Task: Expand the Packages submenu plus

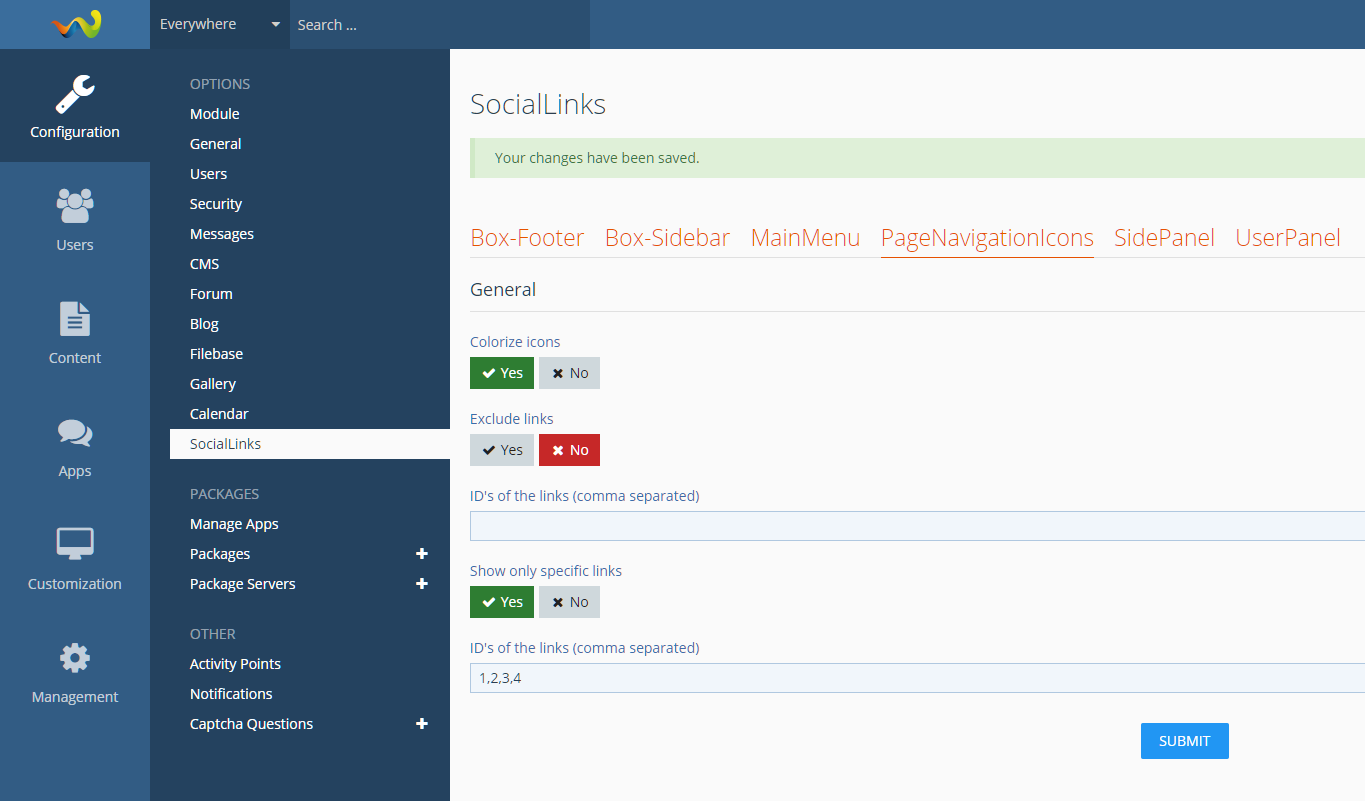Action: click(422, 554)
